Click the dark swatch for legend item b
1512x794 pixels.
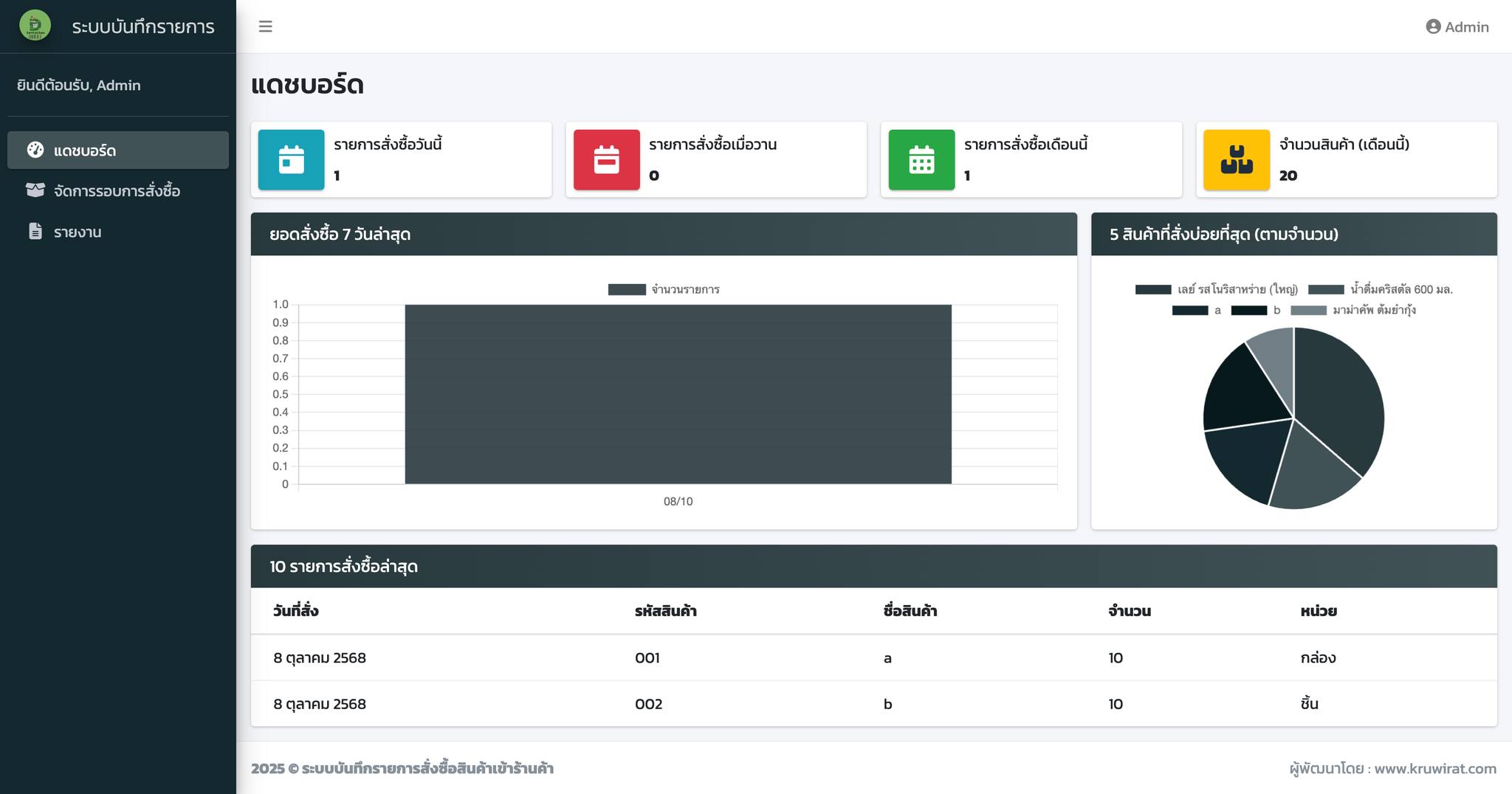point(1248,310)
